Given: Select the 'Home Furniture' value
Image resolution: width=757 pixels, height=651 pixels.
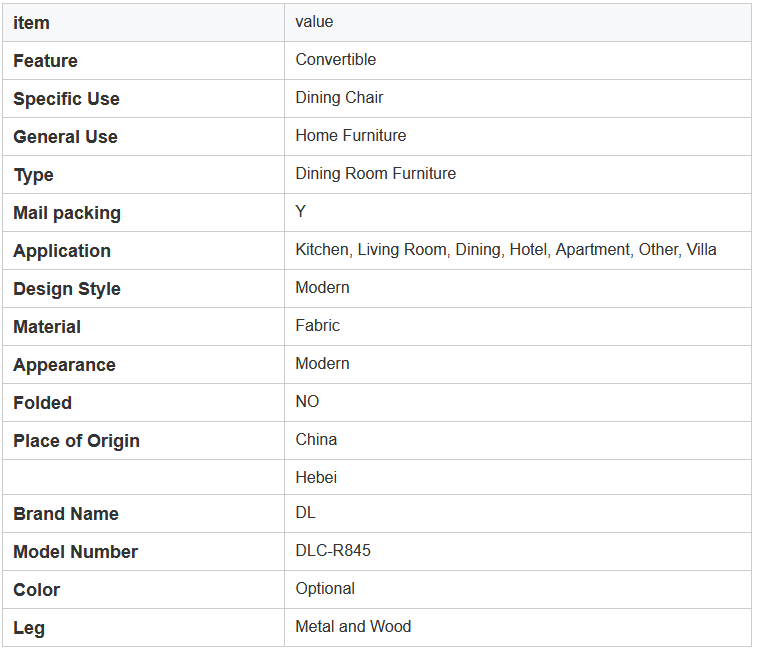Looking at the screenshot, I should point(350,135).
